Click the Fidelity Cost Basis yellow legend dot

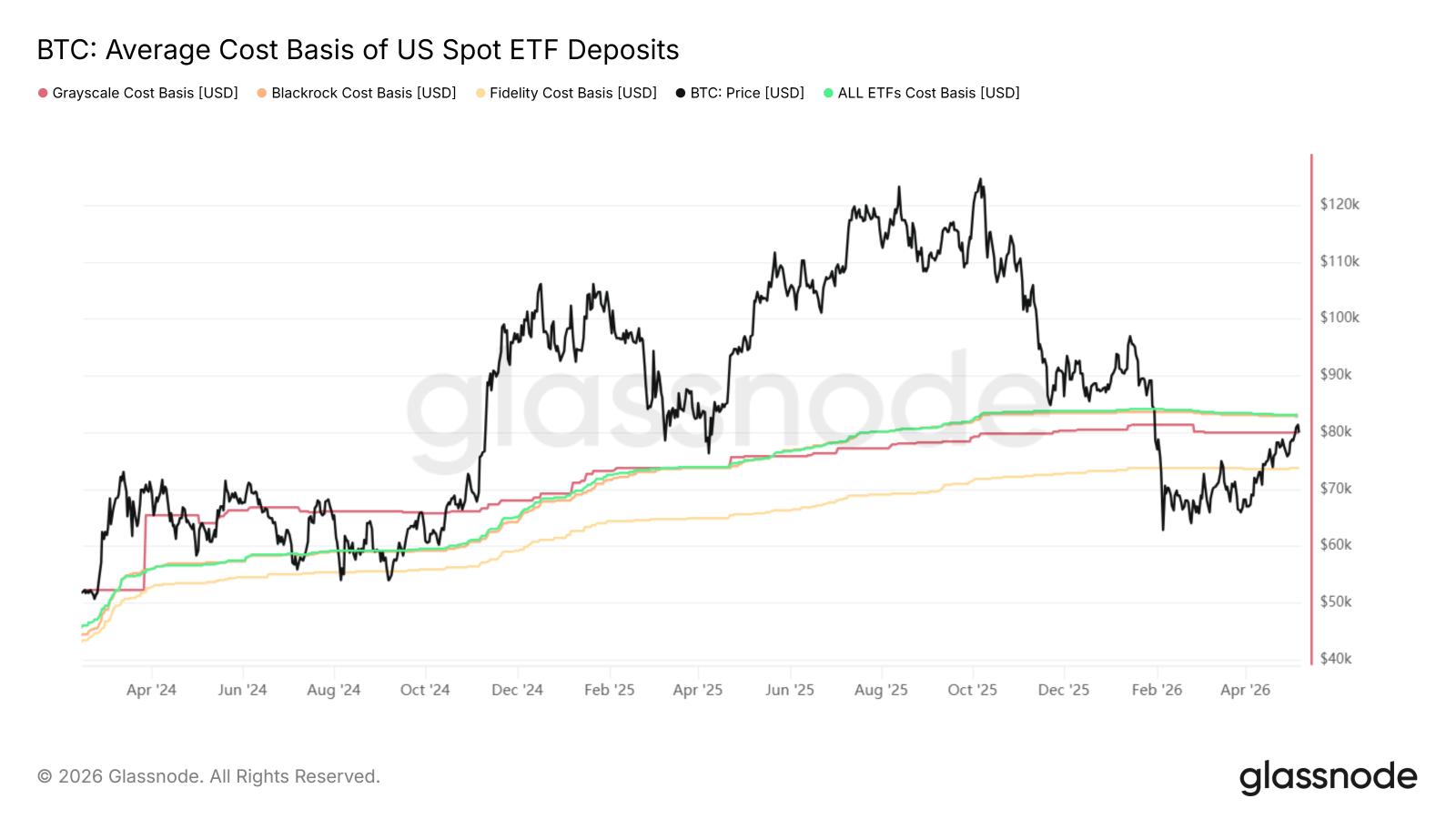coord(480,93)
